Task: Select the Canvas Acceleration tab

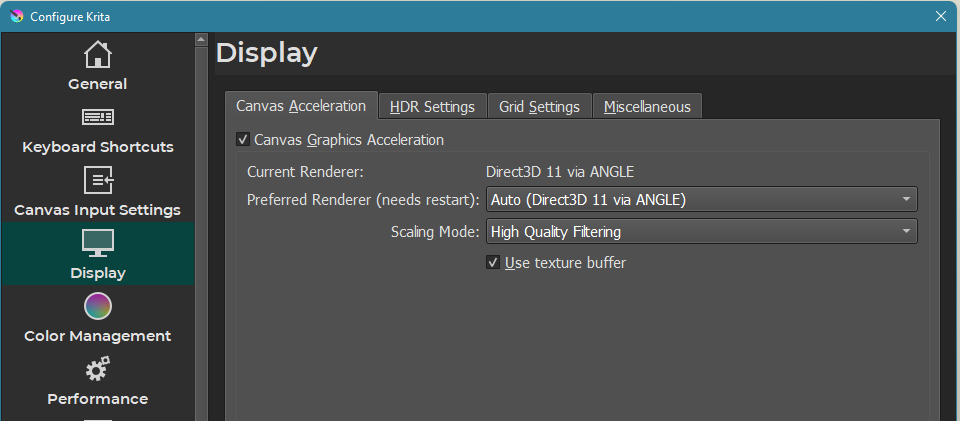Action: pos(301,106)
